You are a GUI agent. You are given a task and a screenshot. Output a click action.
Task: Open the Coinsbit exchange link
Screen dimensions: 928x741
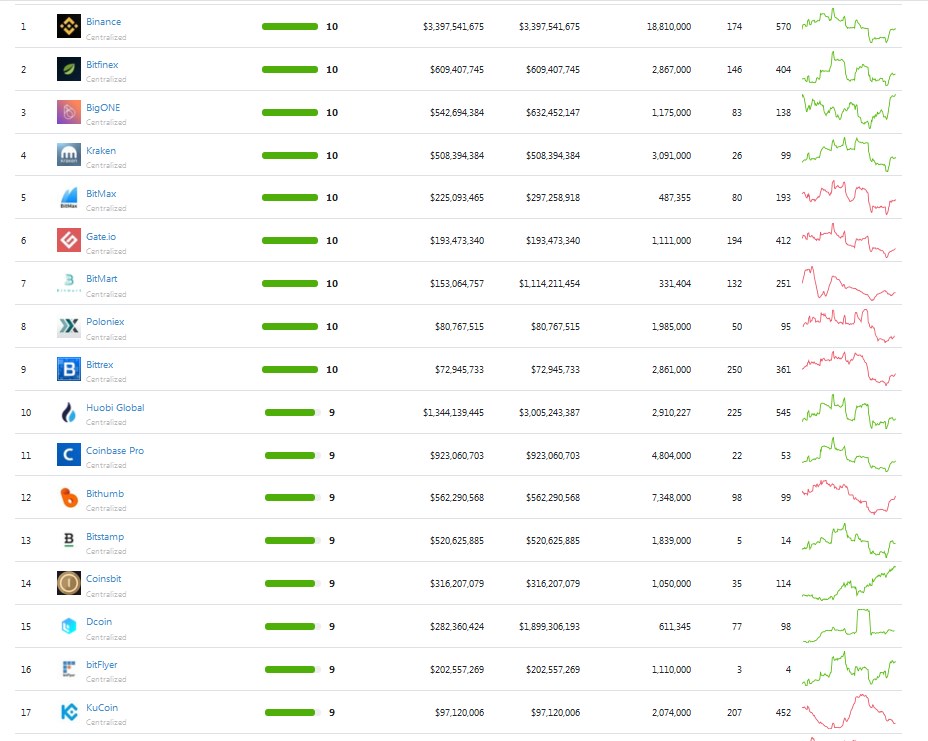[x=104, y=578]
